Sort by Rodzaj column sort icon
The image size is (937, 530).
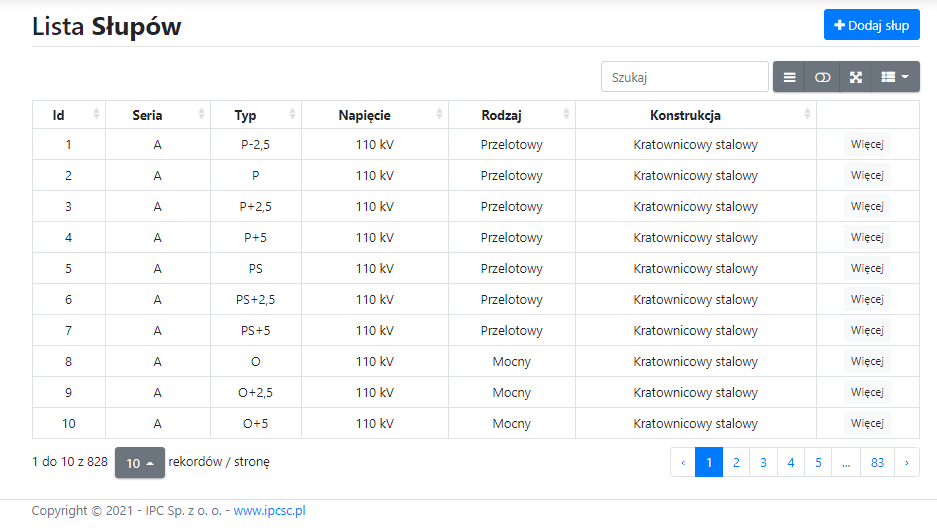tap(567, 115)
